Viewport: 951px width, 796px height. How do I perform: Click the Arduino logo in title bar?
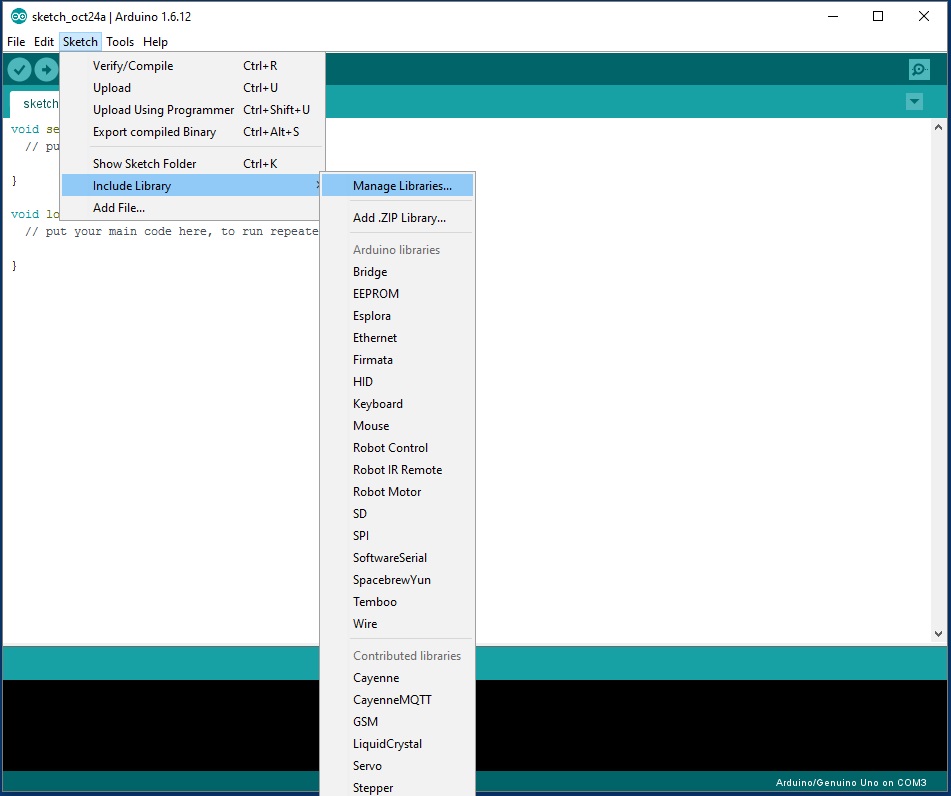pyautogui.click(x=19, y=16)
